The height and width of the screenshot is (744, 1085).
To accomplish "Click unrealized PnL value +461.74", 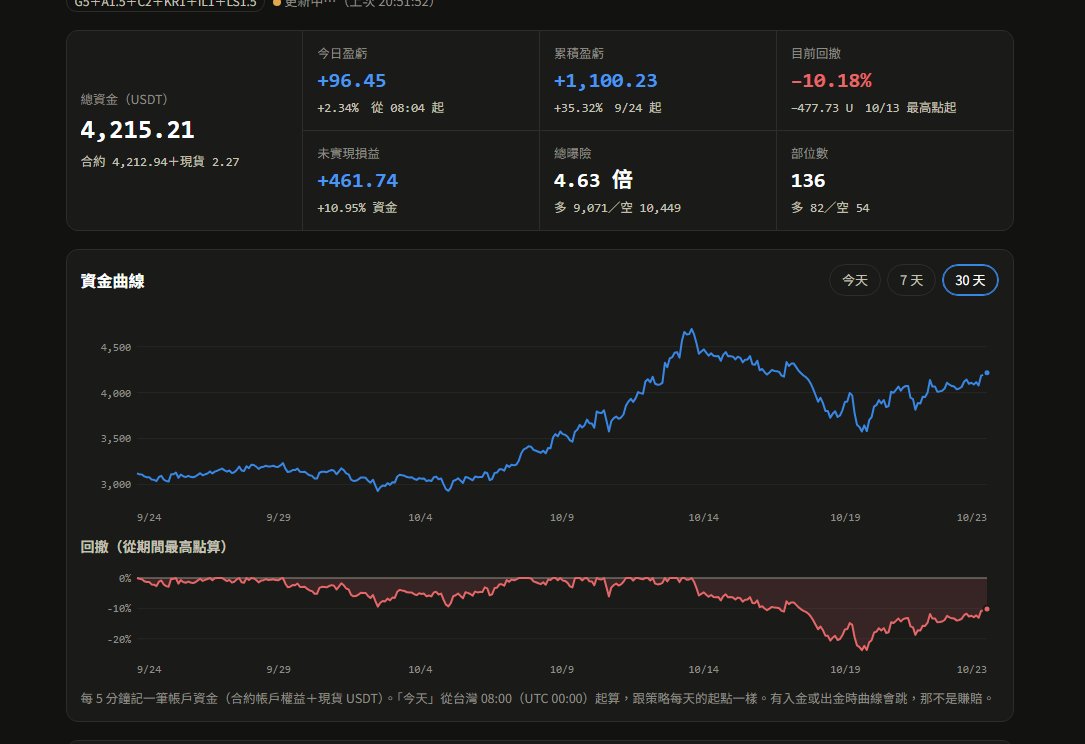I will pos(358,181).
